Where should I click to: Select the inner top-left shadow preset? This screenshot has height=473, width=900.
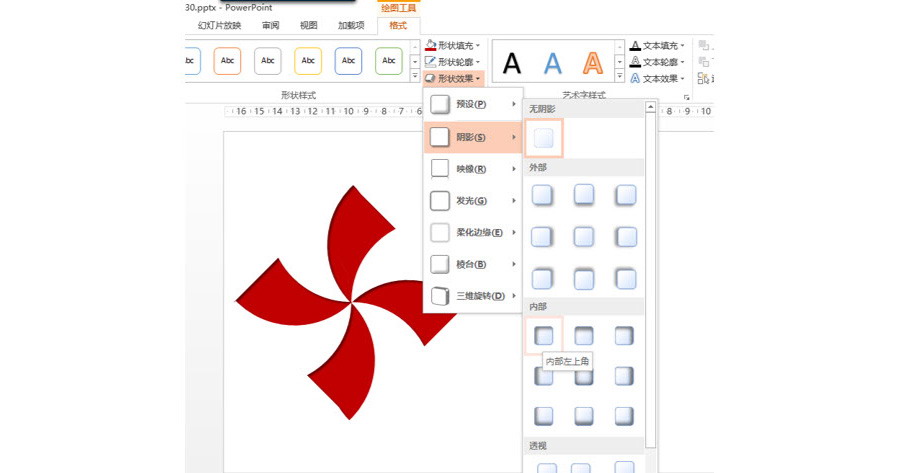click(544, 336)
